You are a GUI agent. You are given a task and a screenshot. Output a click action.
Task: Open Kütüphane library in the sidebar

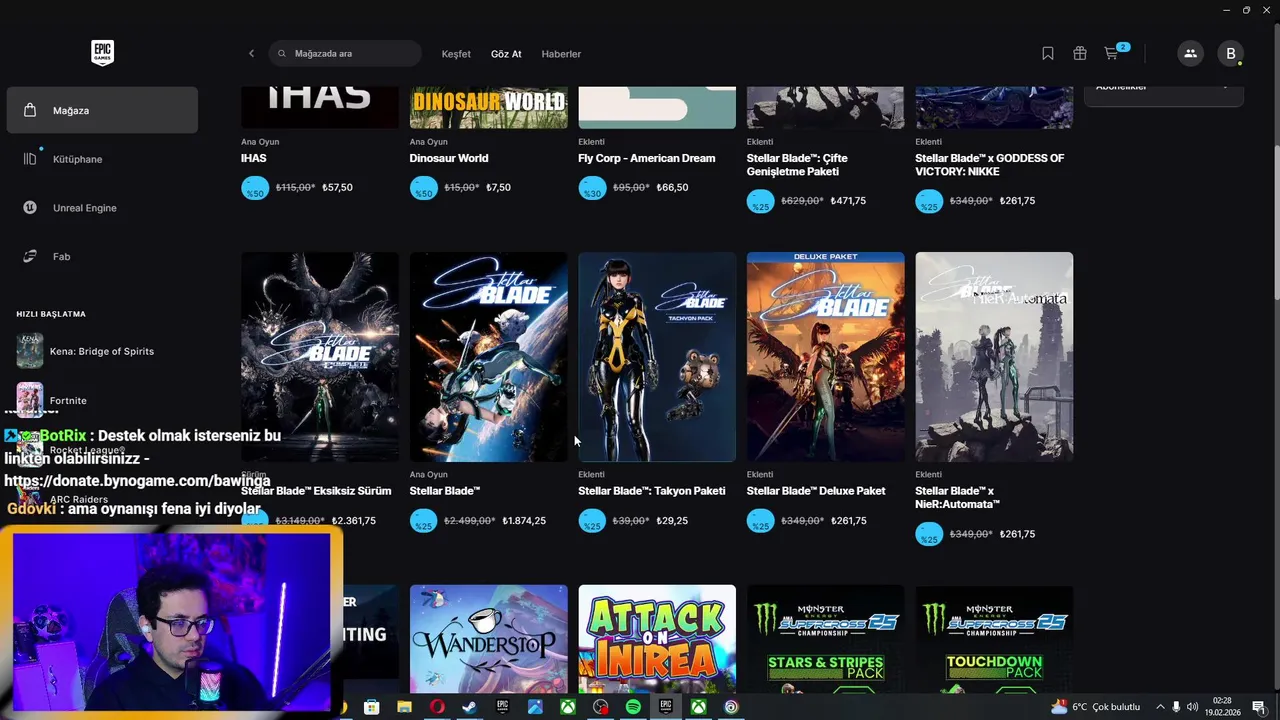pyautogui.click(x=102, y=159)
